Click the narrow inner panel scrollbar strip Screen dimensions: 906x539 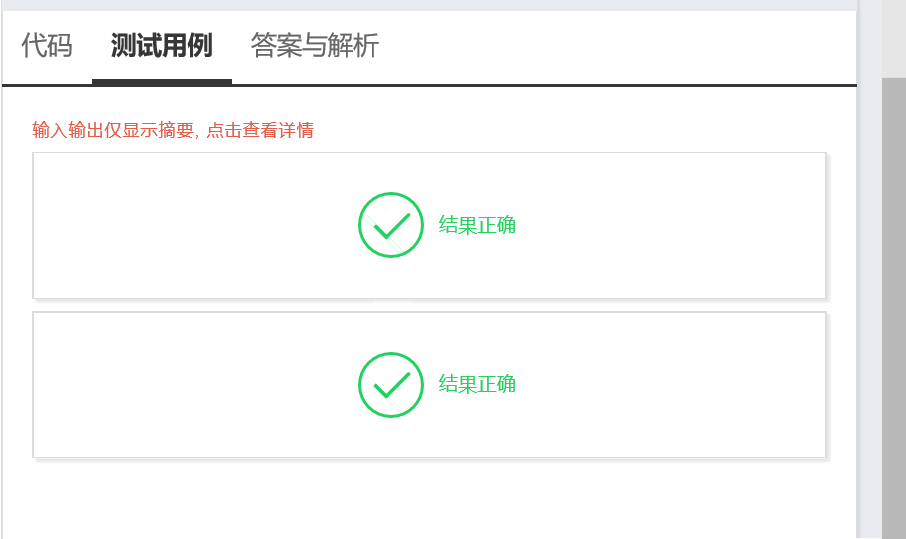(869, 270)
